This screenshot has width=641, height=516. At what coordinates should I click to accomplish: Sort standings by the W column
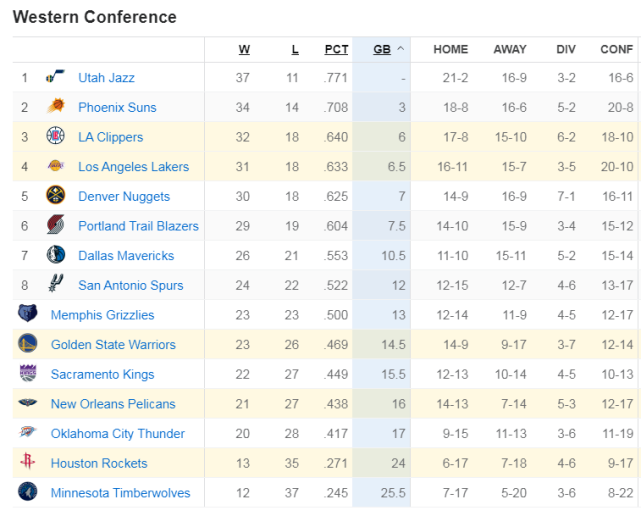coord(244,49)
